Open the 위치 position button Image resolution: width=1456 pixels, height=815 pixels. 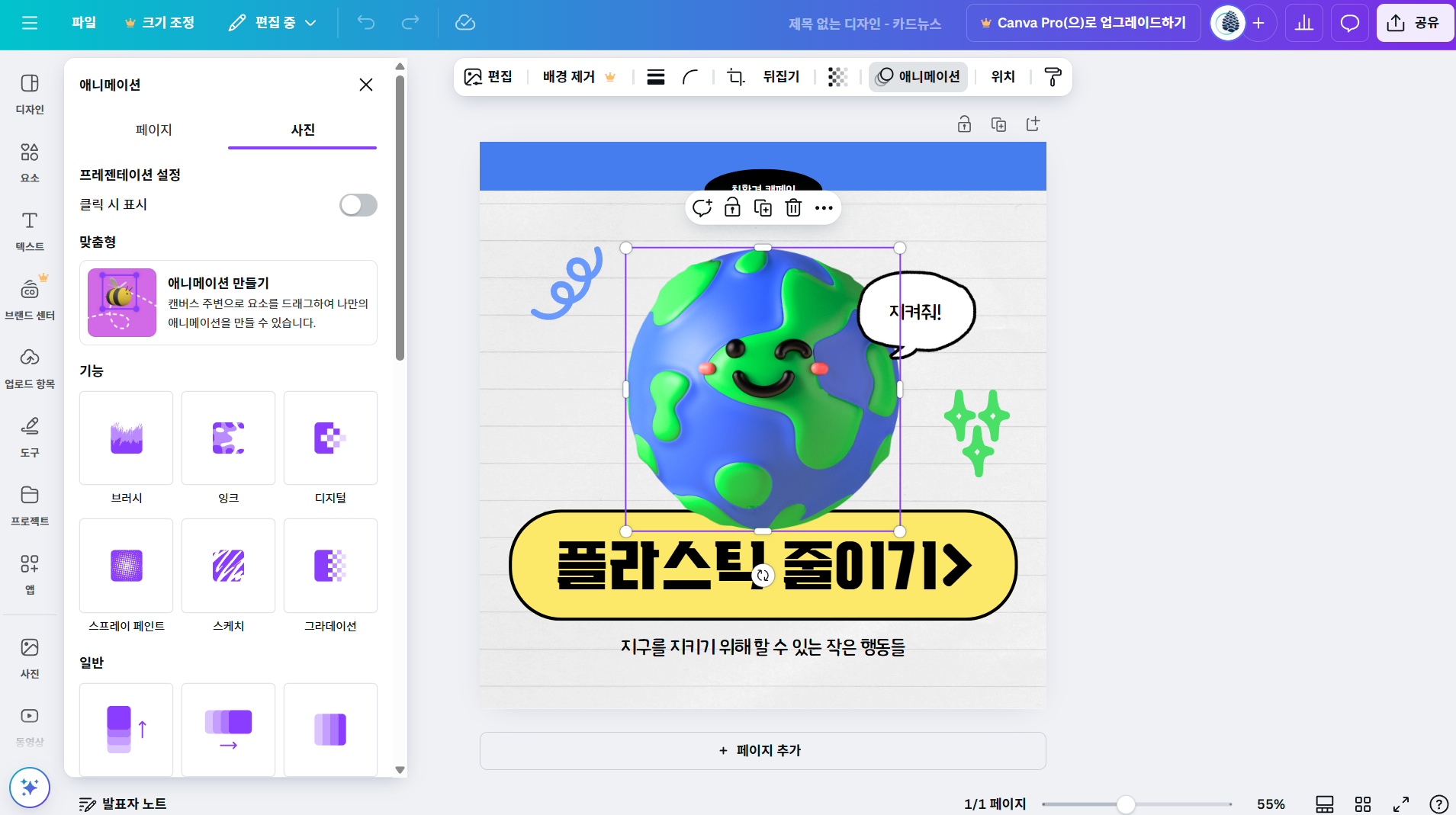[x=1003, y=77]
